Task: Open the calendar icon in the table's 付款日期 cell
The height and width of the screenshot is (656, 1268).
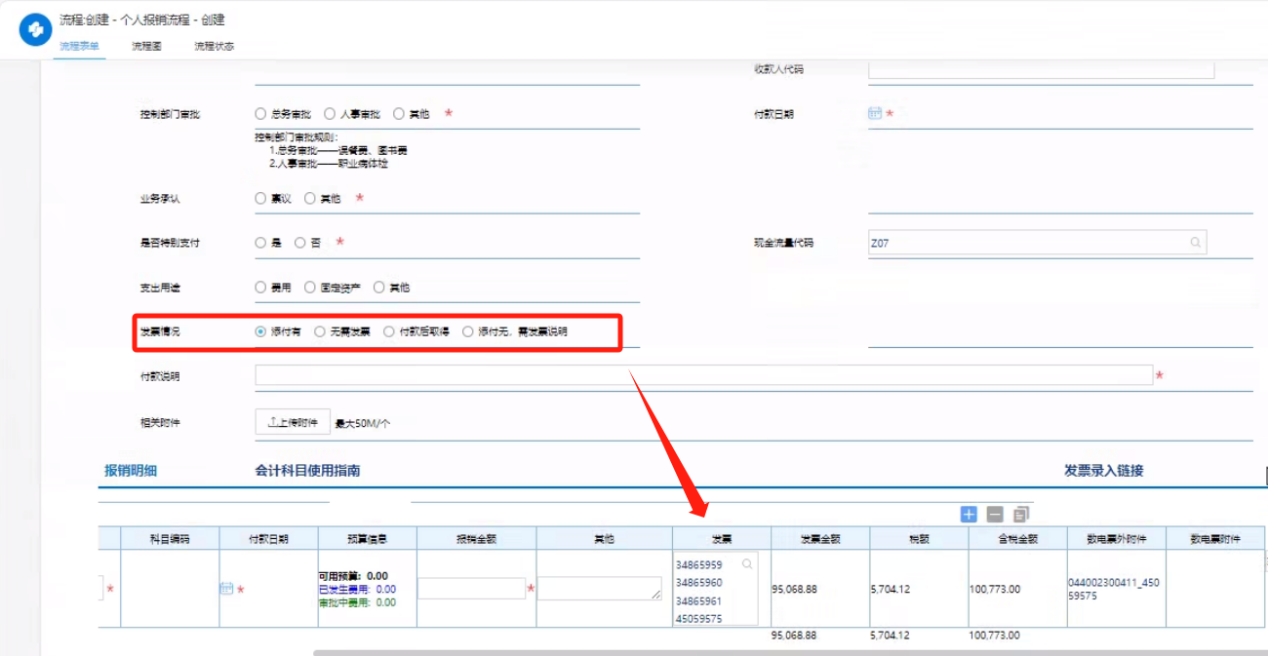Action: click(227, 589)
